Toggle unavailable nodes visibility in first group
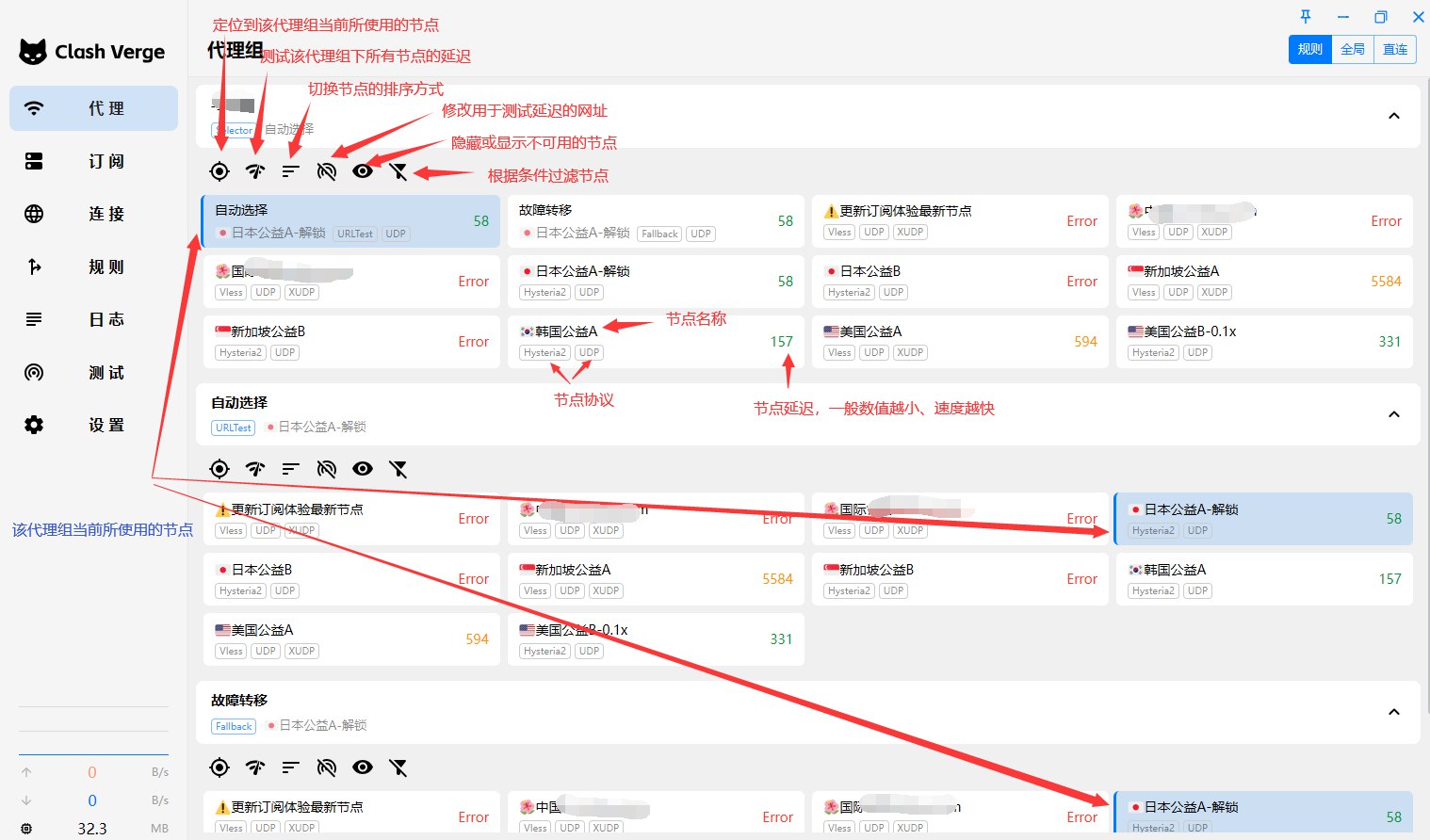The height and width of the screenshot is (840, 1430). 363,171
